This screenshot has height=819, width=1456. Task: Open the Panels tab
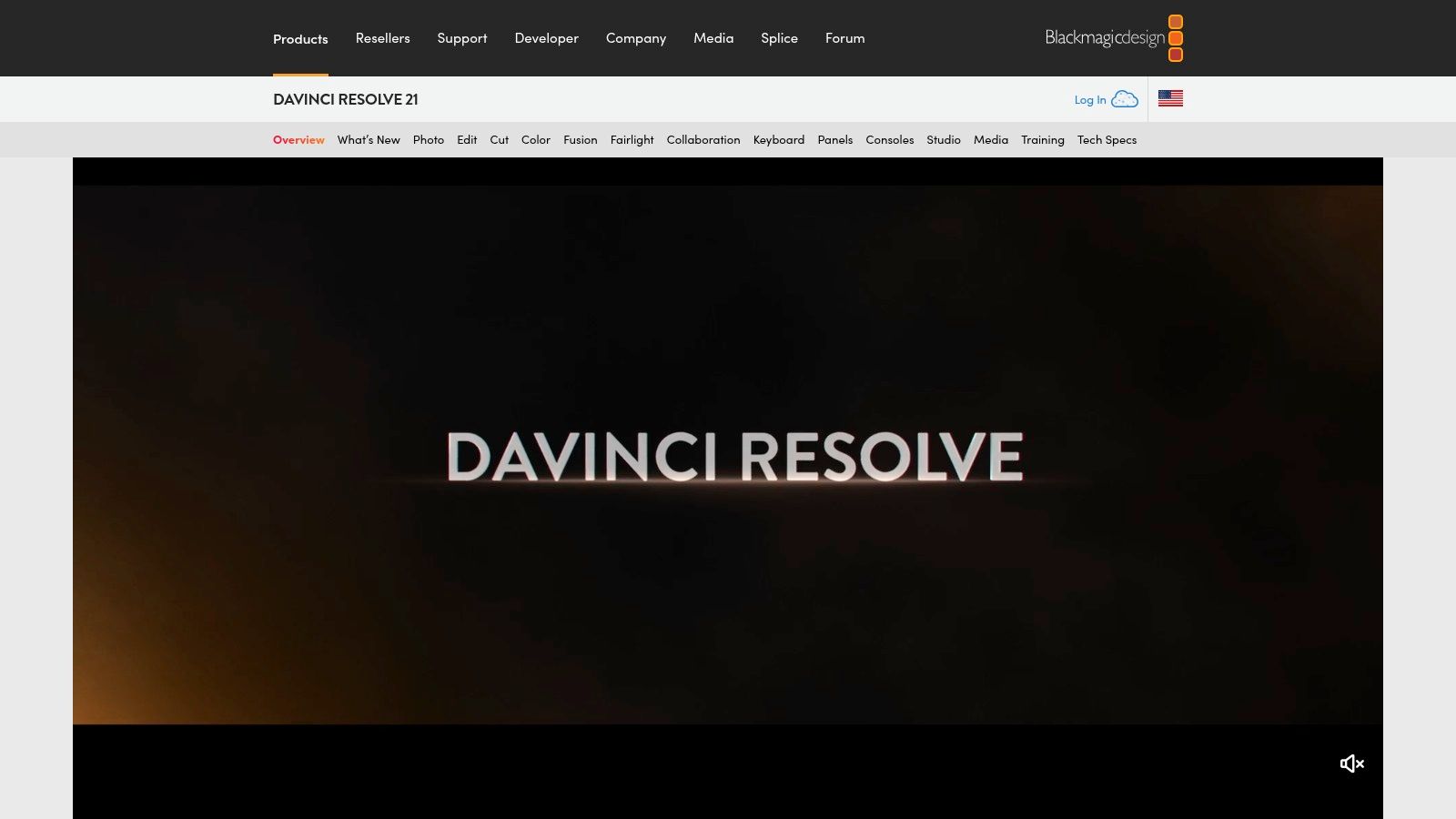(x=835, y=139)
